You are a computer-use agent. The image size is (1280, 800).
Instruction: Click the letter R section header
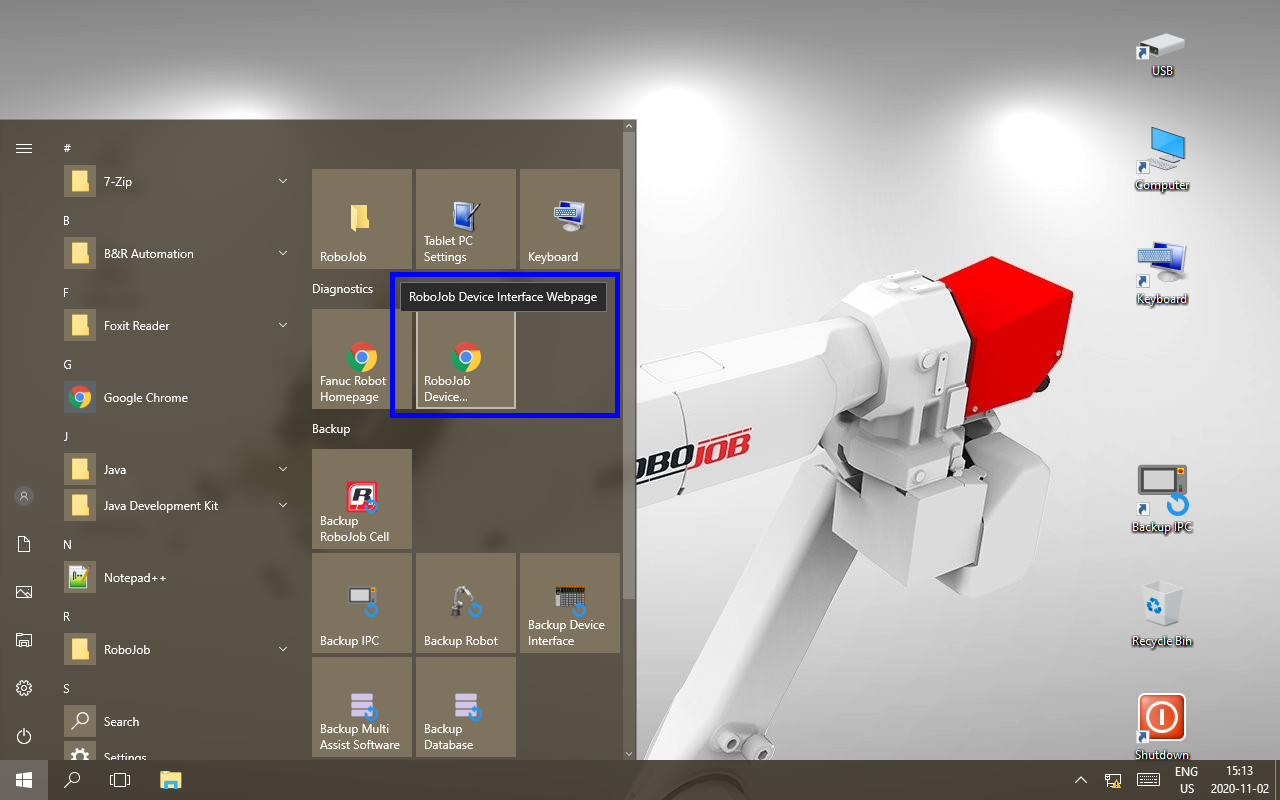(67, 616)
